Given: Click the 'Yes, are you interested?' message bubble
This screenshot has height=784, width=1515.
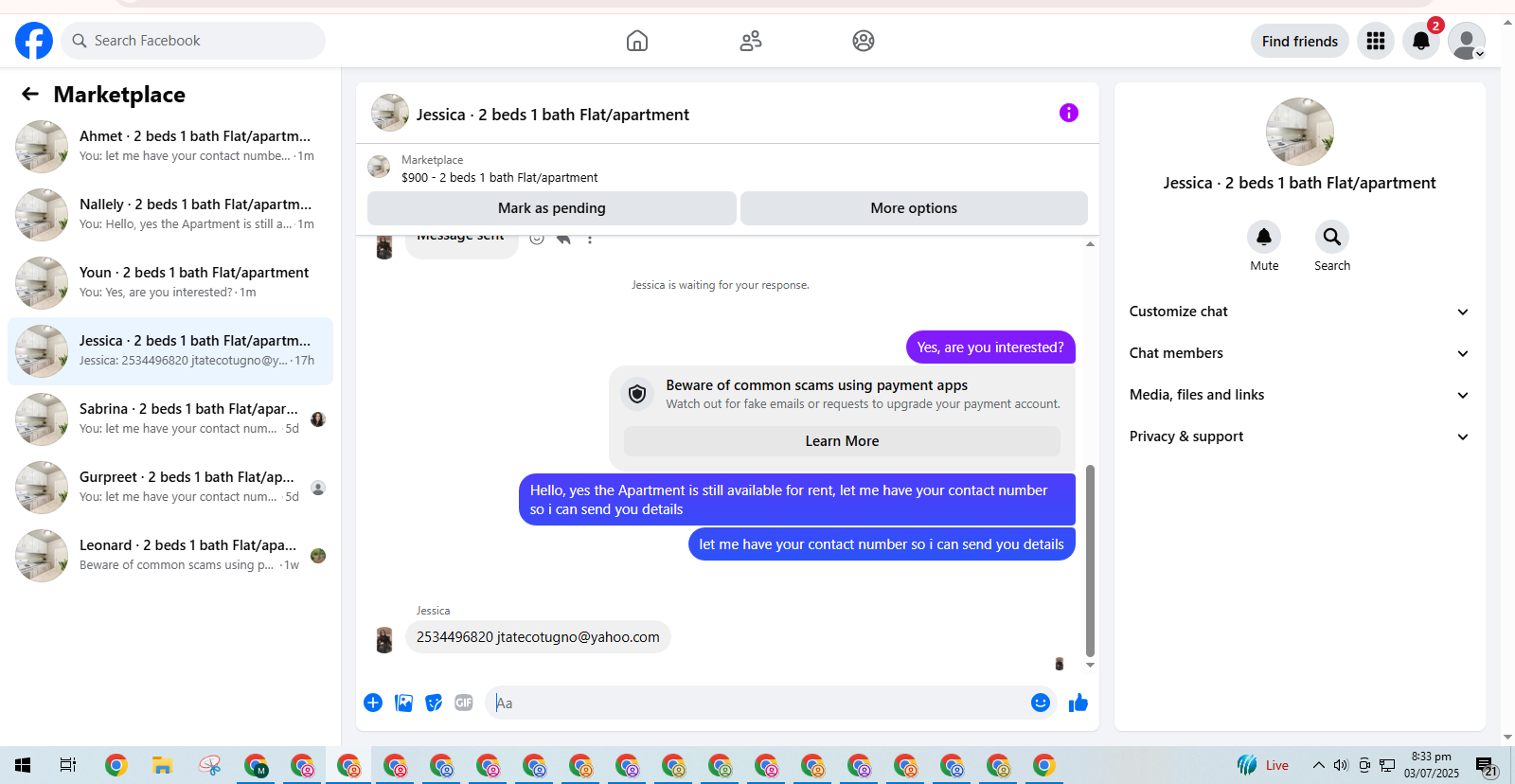Looking at the screenshot, I should 990,347.
